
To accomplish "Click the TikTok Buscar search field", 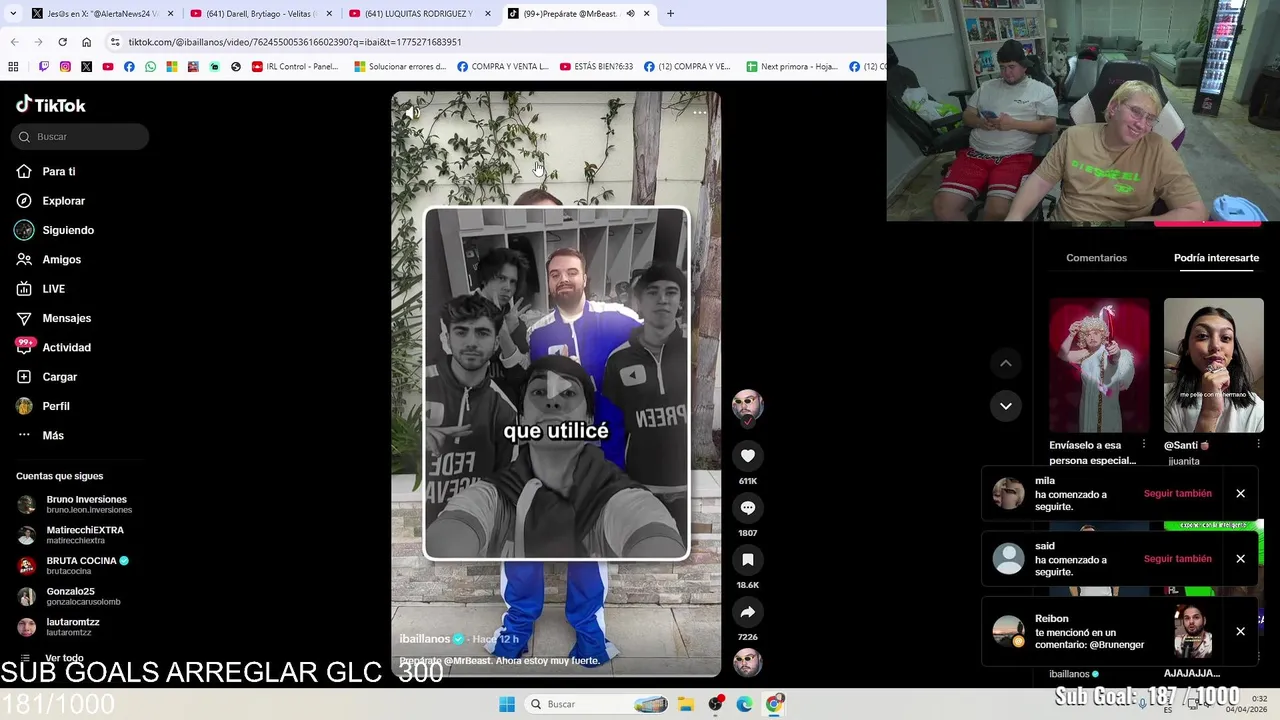I will pyautogui.click(x=80, y=137).
